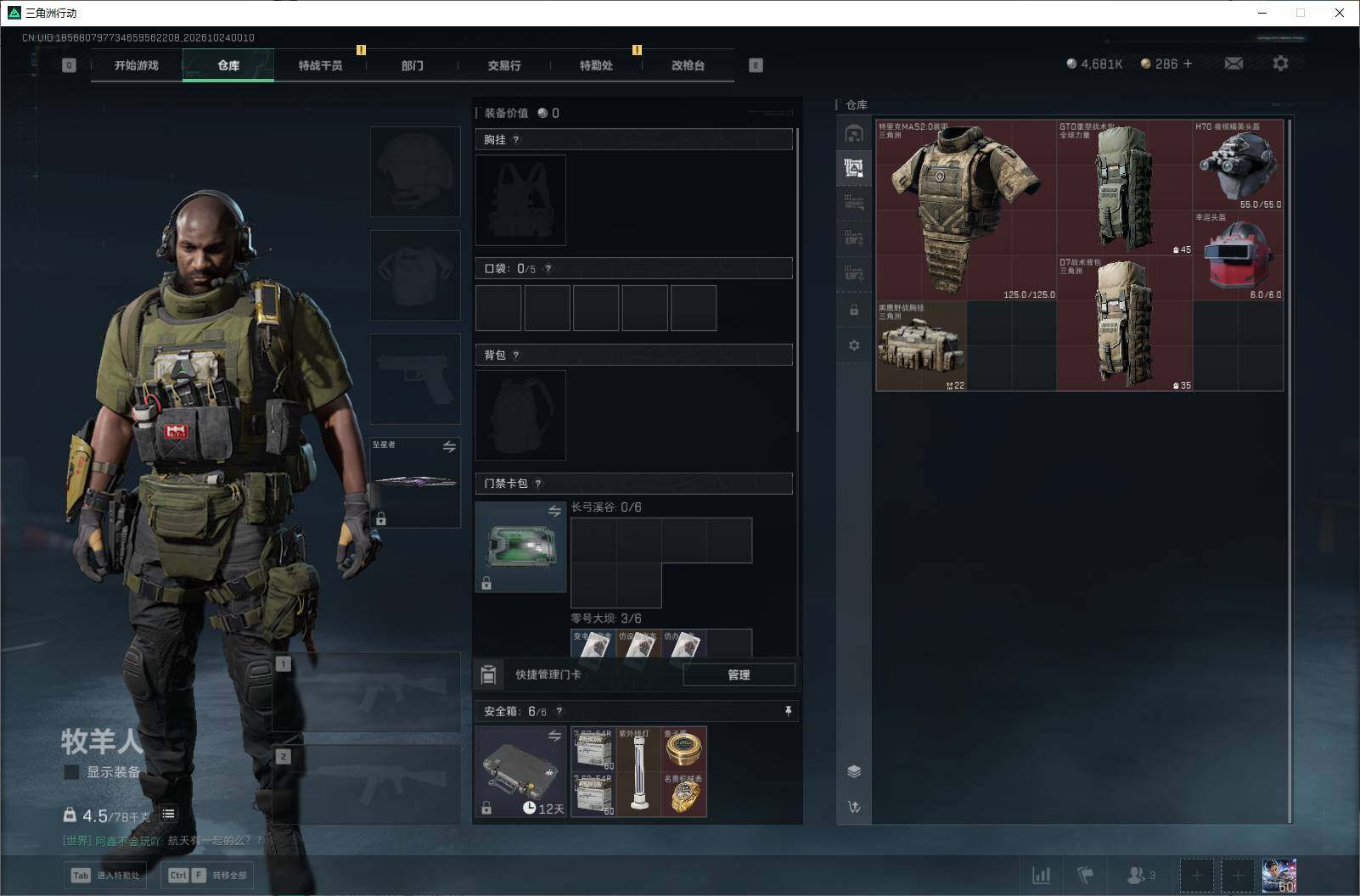This screenshot has width=1360, height=896.
Task: Switch to the 开始游戏 tab
Action: [137, 65]
